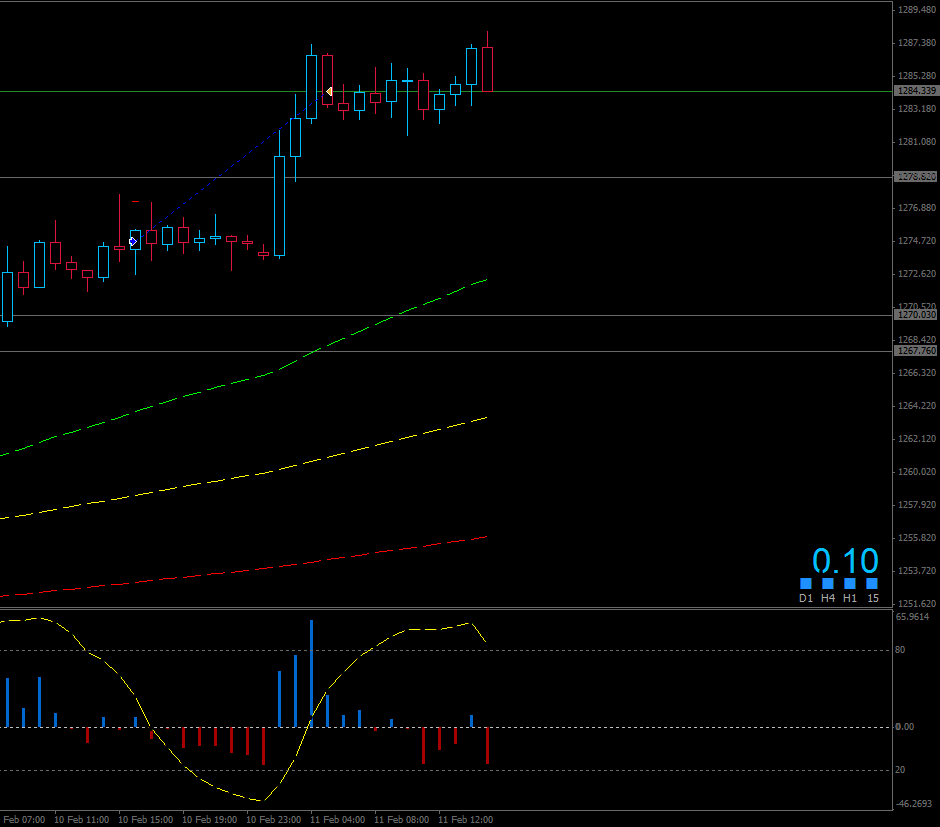Click the 1285.280 price scale label
This screenshot has width=940, height=827.
pyautogui.click(x=917, y=76)
